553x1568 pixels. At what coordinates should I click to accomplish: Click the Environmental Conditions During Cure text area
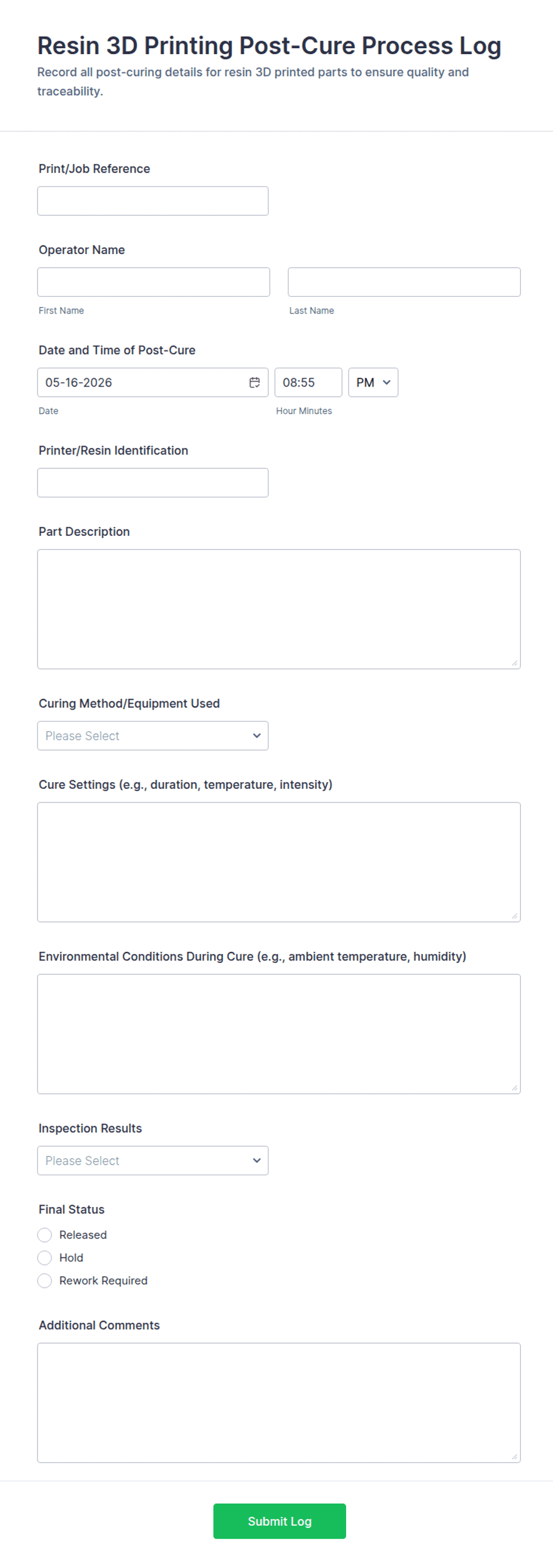coord(279,1034)
